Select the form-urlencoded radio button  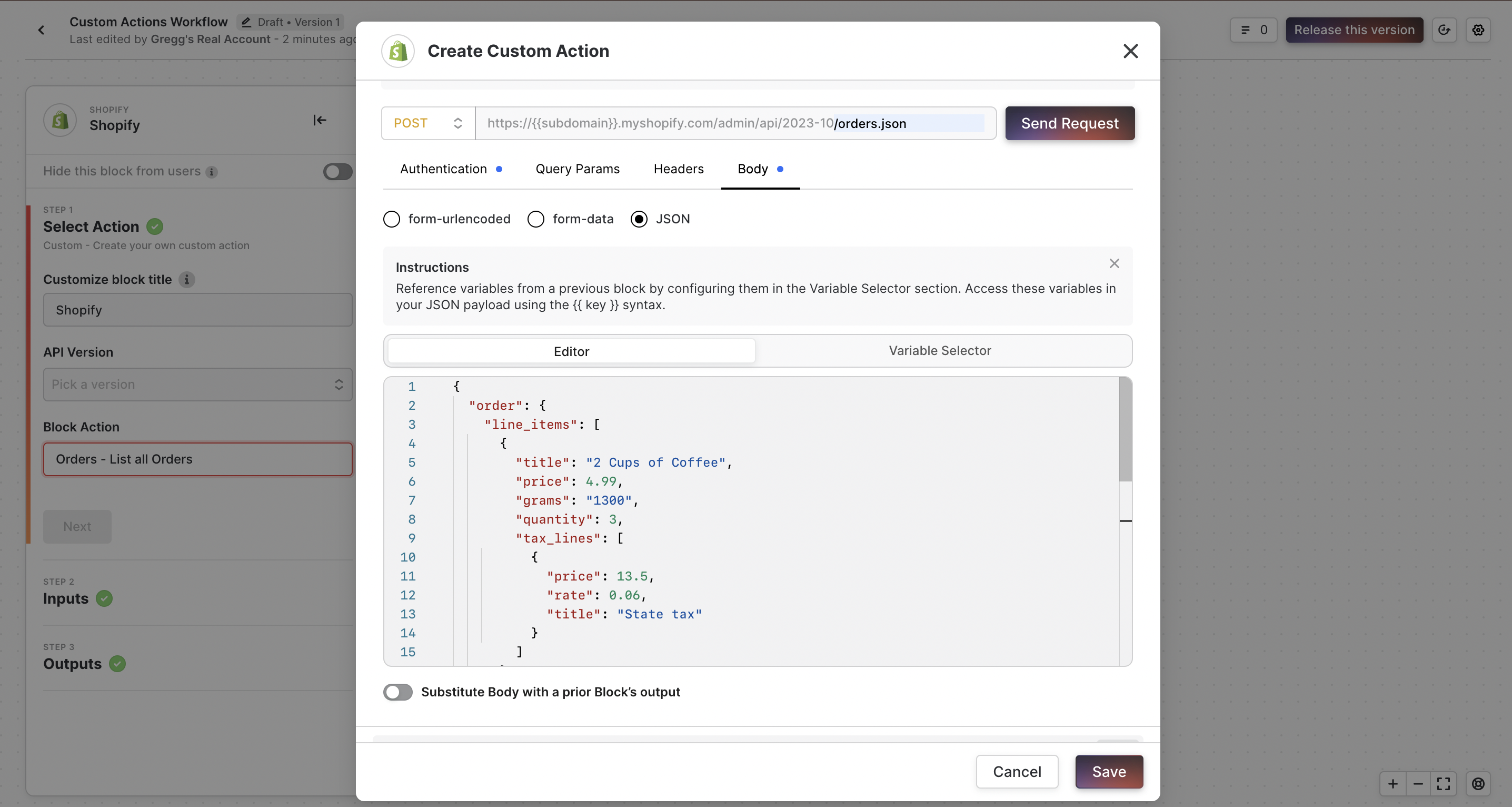coord(392,219)
